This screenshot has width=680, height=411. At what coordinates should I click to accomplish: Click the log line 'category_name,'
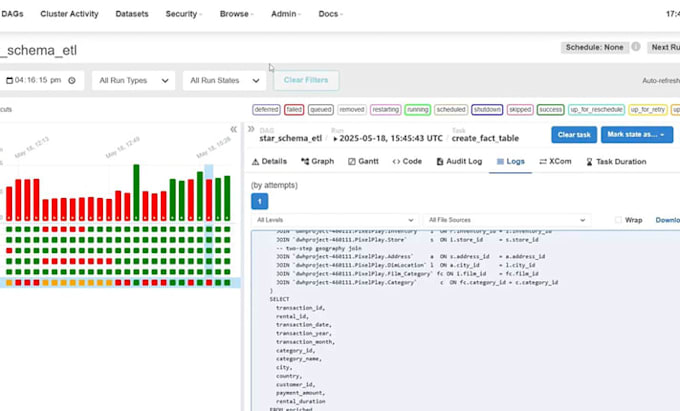click(x=299, y=359)
